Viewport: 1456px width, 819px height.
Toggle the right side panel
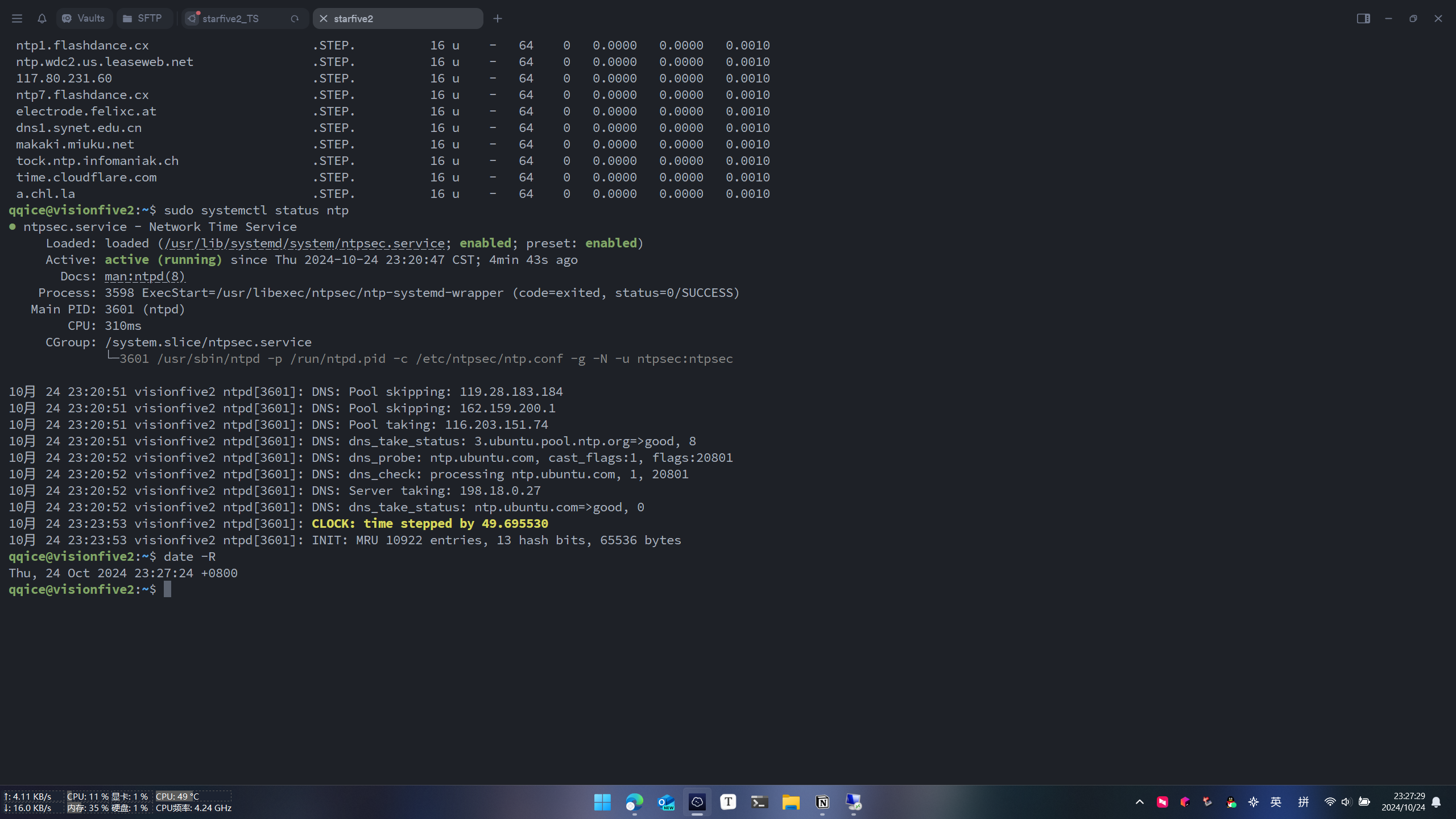(x=1363, y=19)
